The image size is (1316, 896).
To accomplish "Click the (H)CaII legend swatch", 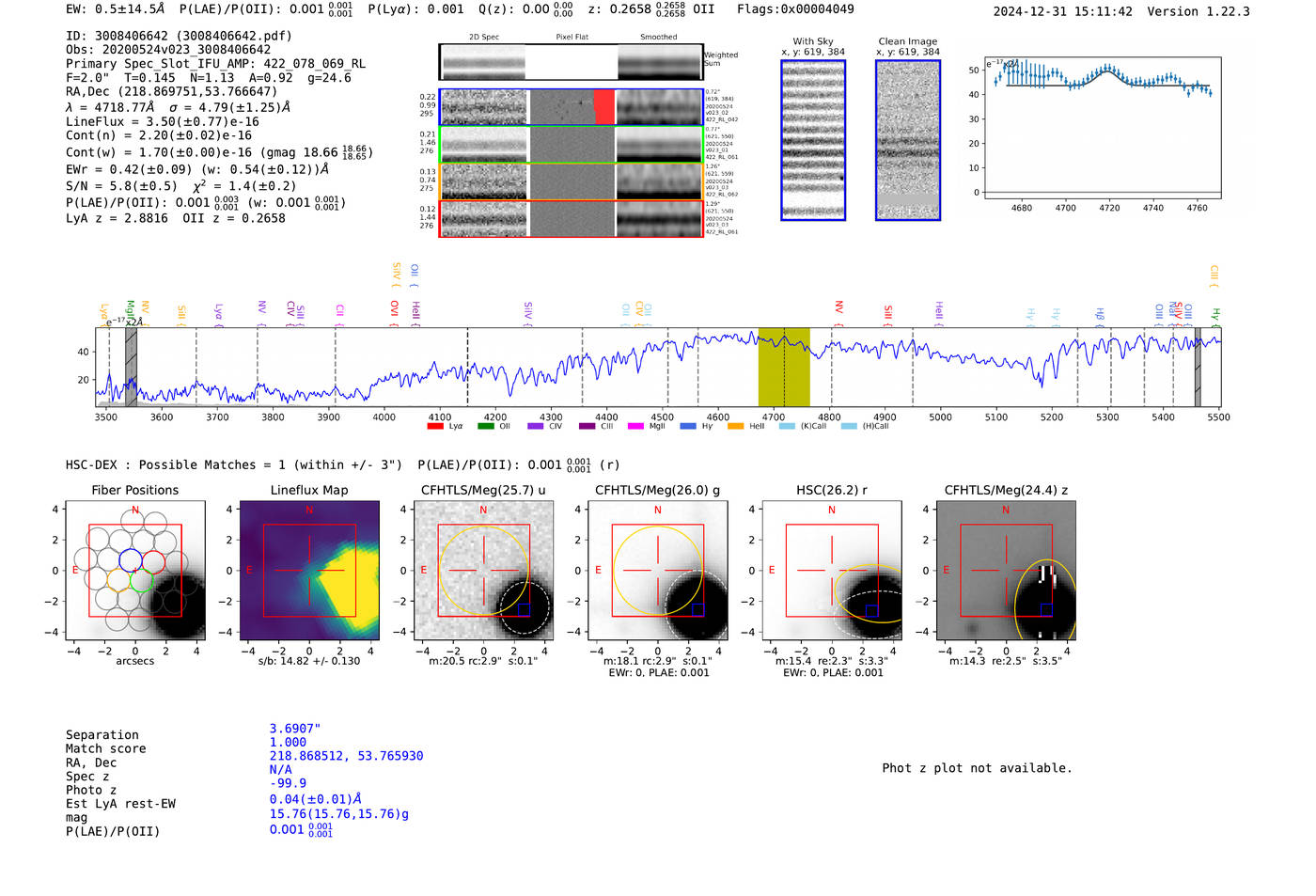I will (849, 426).
